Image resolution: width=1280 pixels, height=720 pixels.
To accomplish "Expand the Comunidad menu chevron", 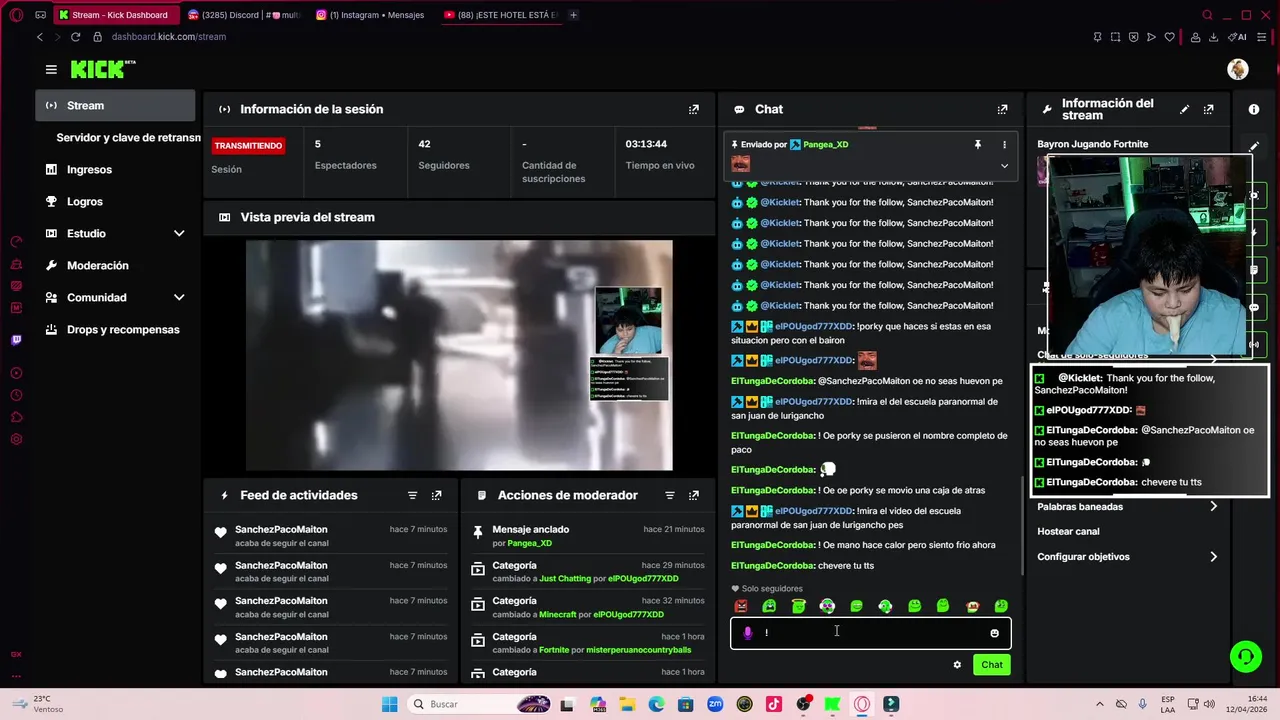I will [x=179, y=297].
